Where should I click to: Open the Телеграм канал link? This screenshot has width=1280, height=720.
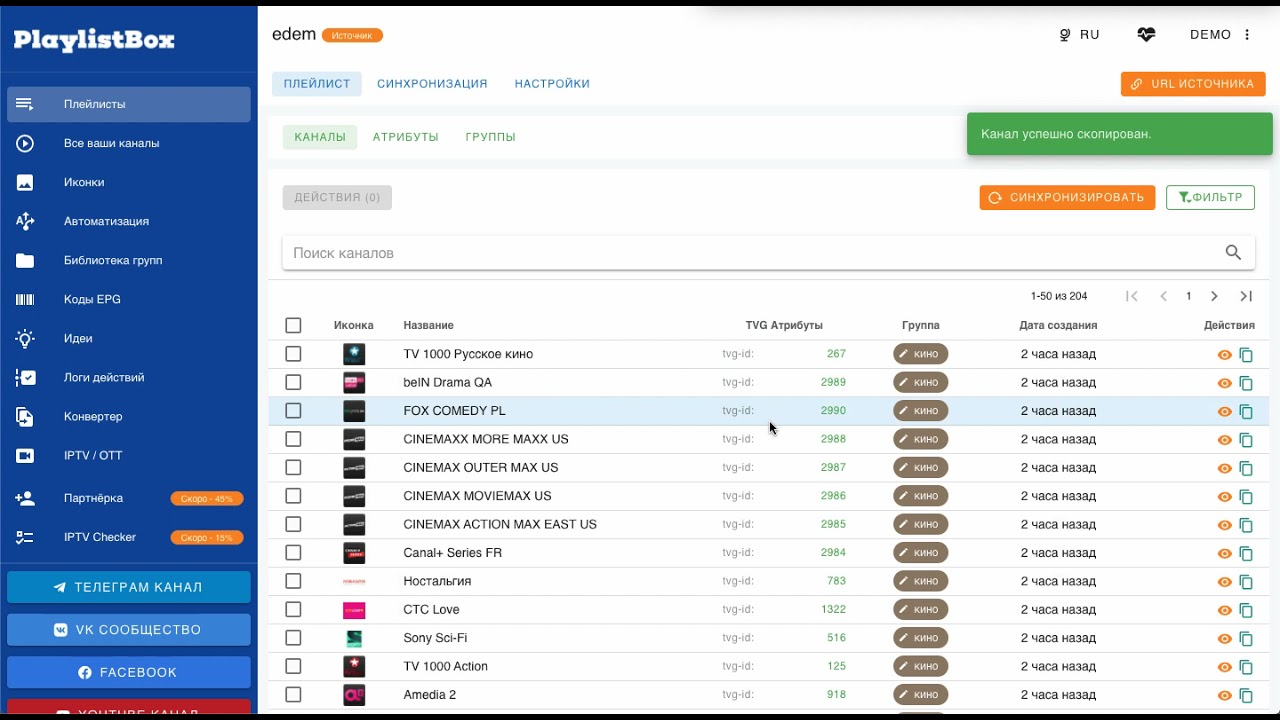pyautogui.click(x=129, y=587)
